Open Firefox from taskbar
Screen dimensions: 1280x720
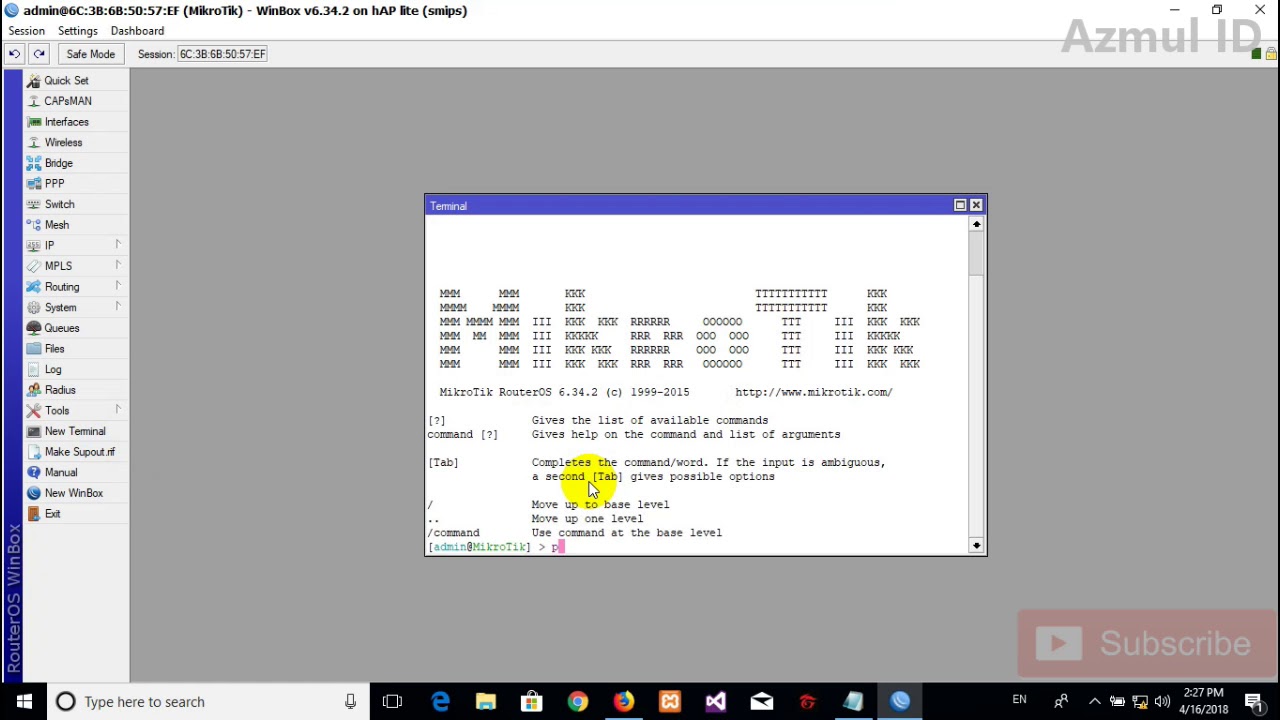pos(624,702)
